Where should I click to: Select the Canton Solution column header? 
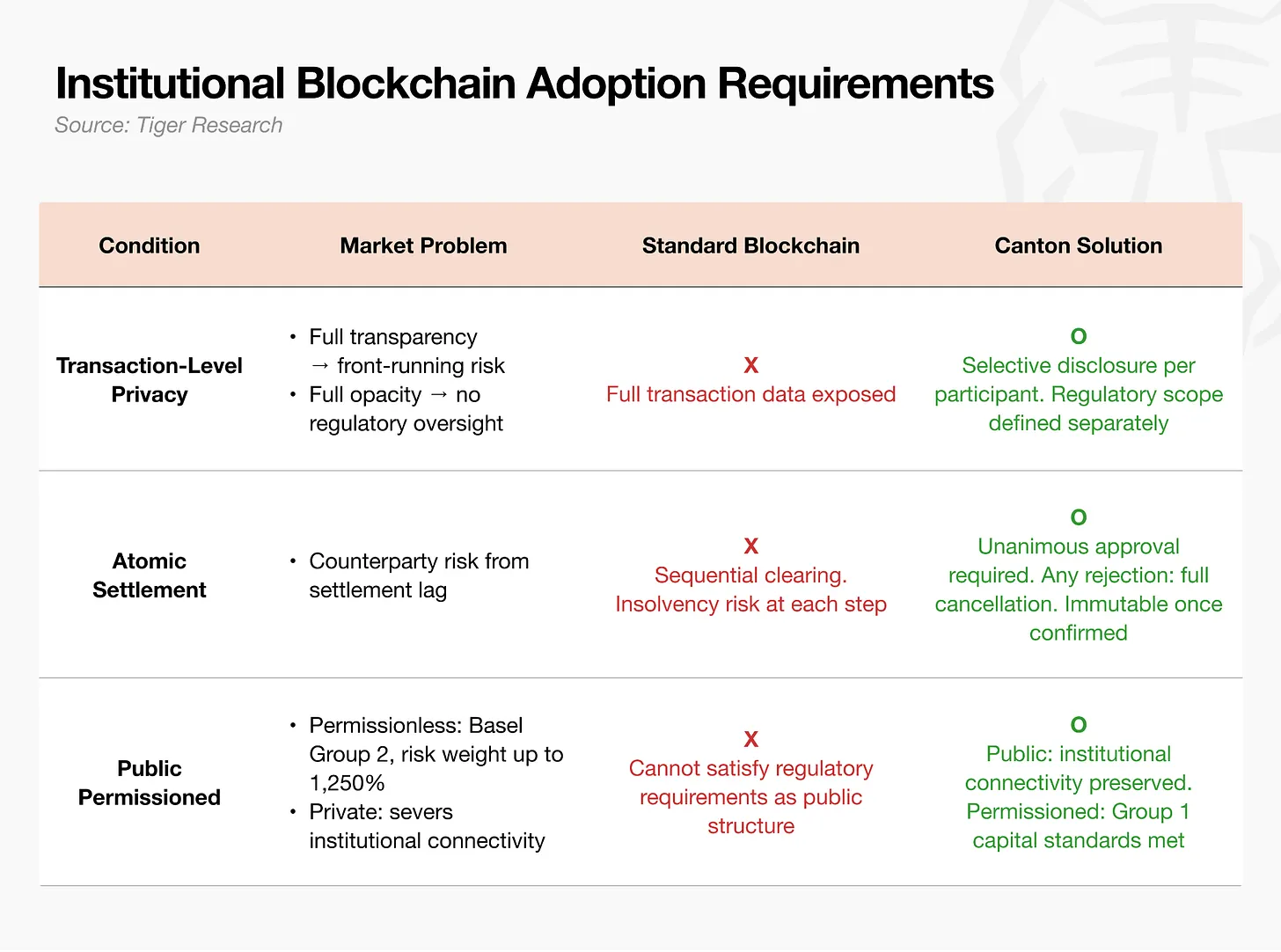(1079, 245)
